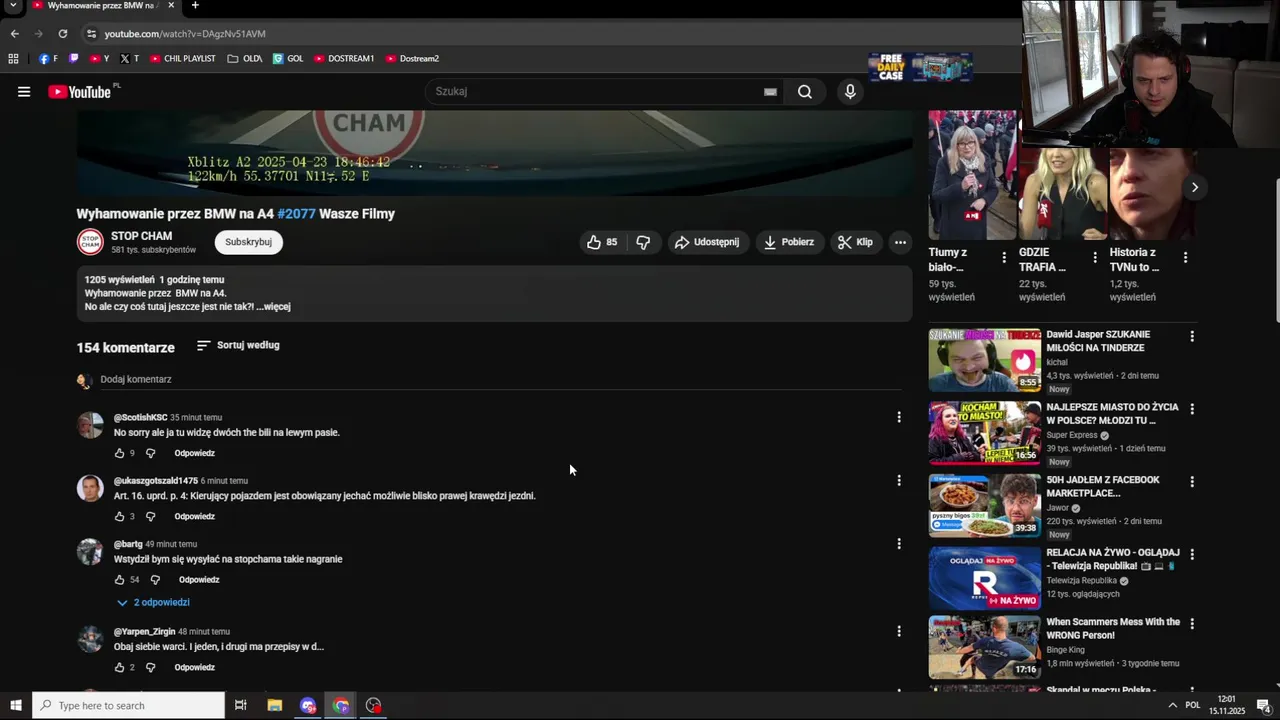Start voice search with microphone icon
The image size is (1280, 720).
[x=850, y=92]
